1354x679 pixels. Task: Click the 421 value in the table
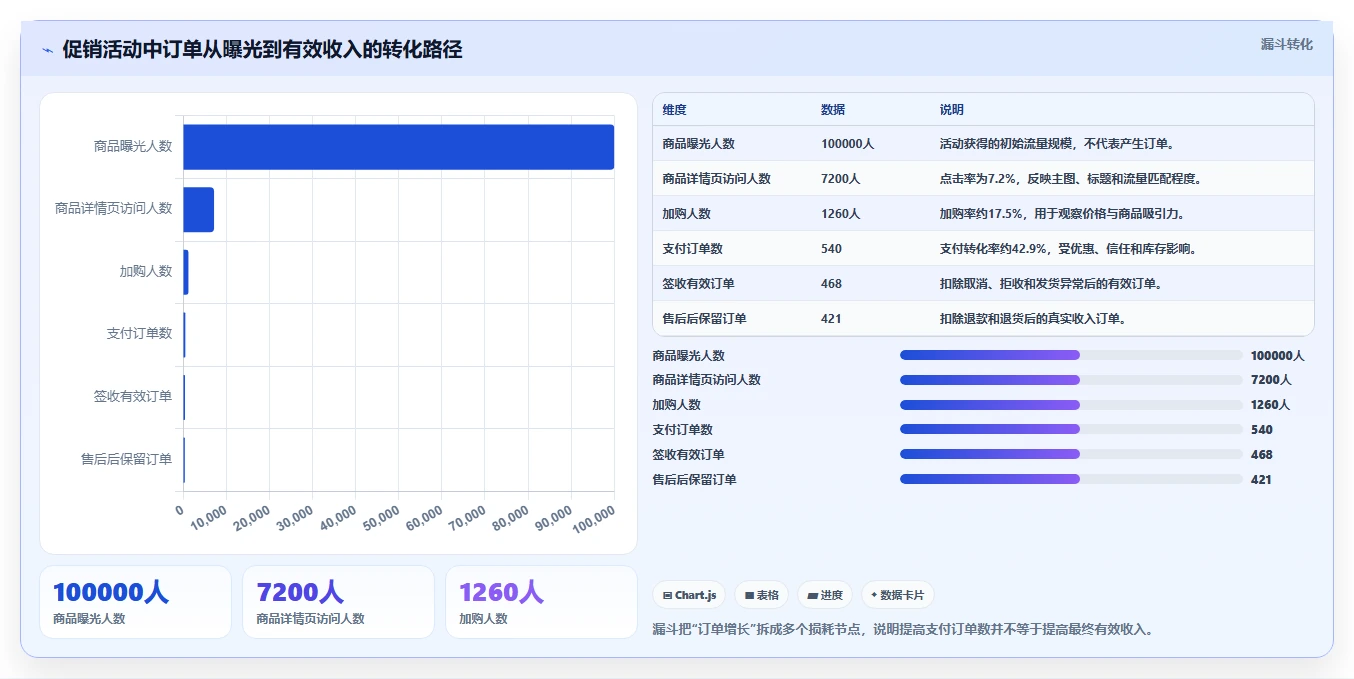point(831,319)
